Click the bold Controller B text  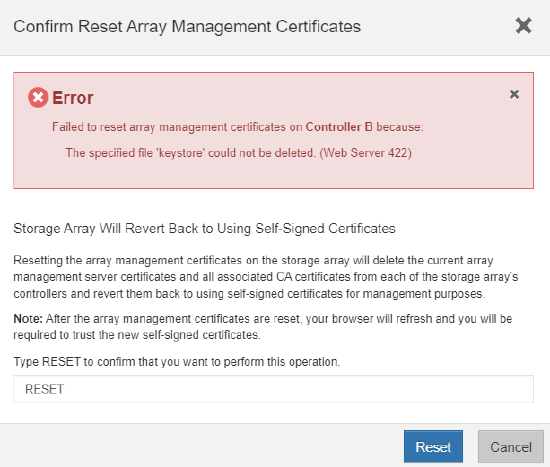click(x=339, y=127)
